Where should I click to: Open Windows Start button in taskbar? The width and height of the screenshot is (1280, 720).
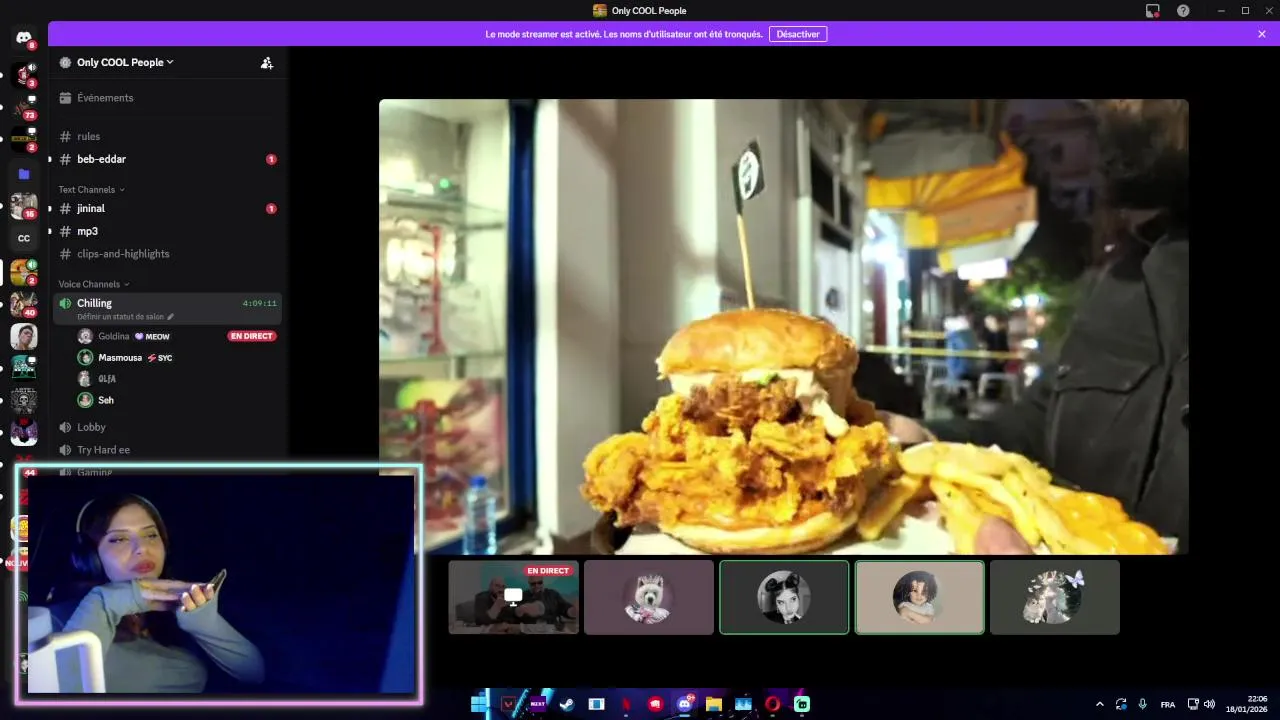click(x=479, y=704)
